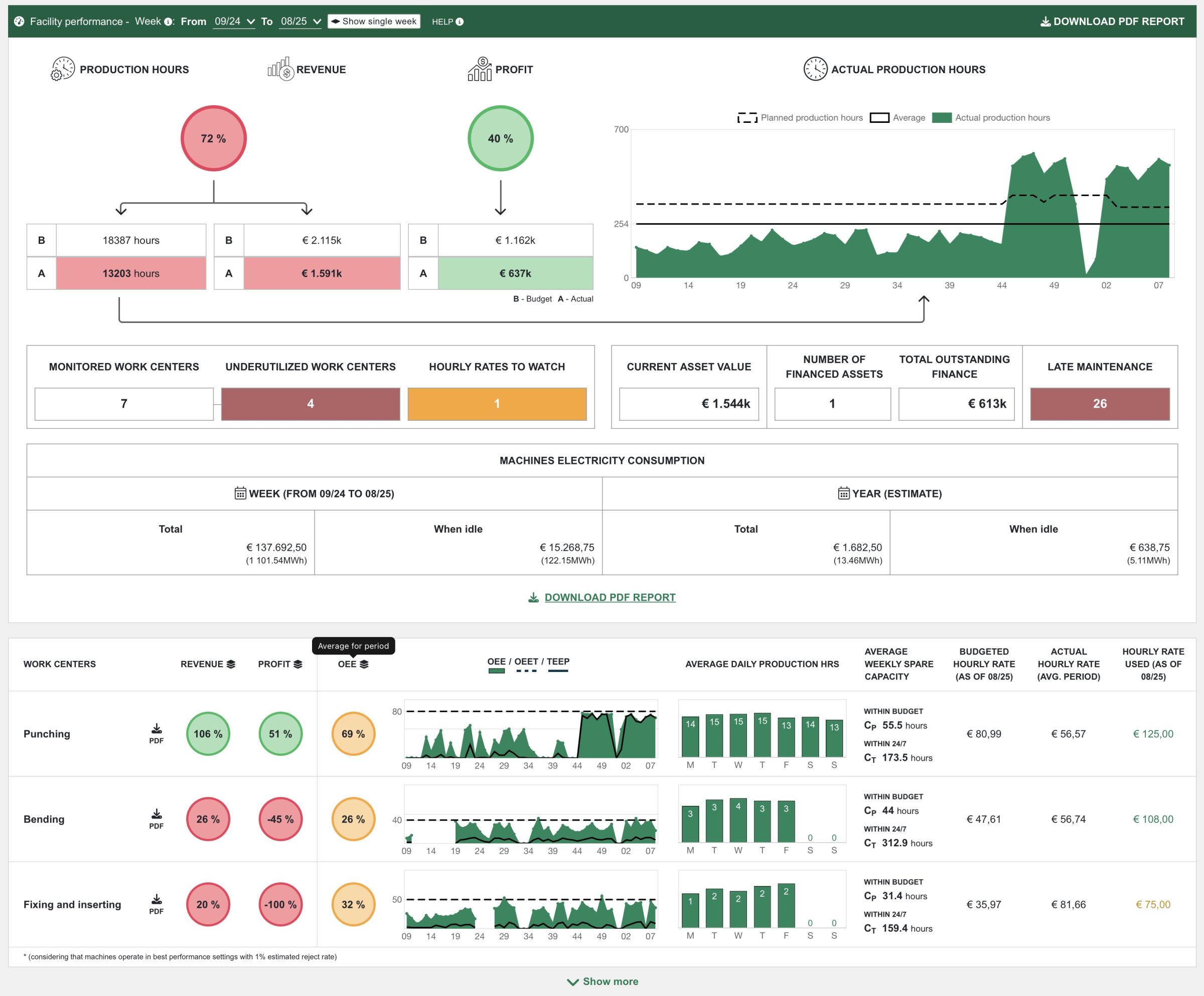1204x996 pixels.
Task: Click DOWNLOAD PDF REPORT in top header
Action: pos(1112,21)
